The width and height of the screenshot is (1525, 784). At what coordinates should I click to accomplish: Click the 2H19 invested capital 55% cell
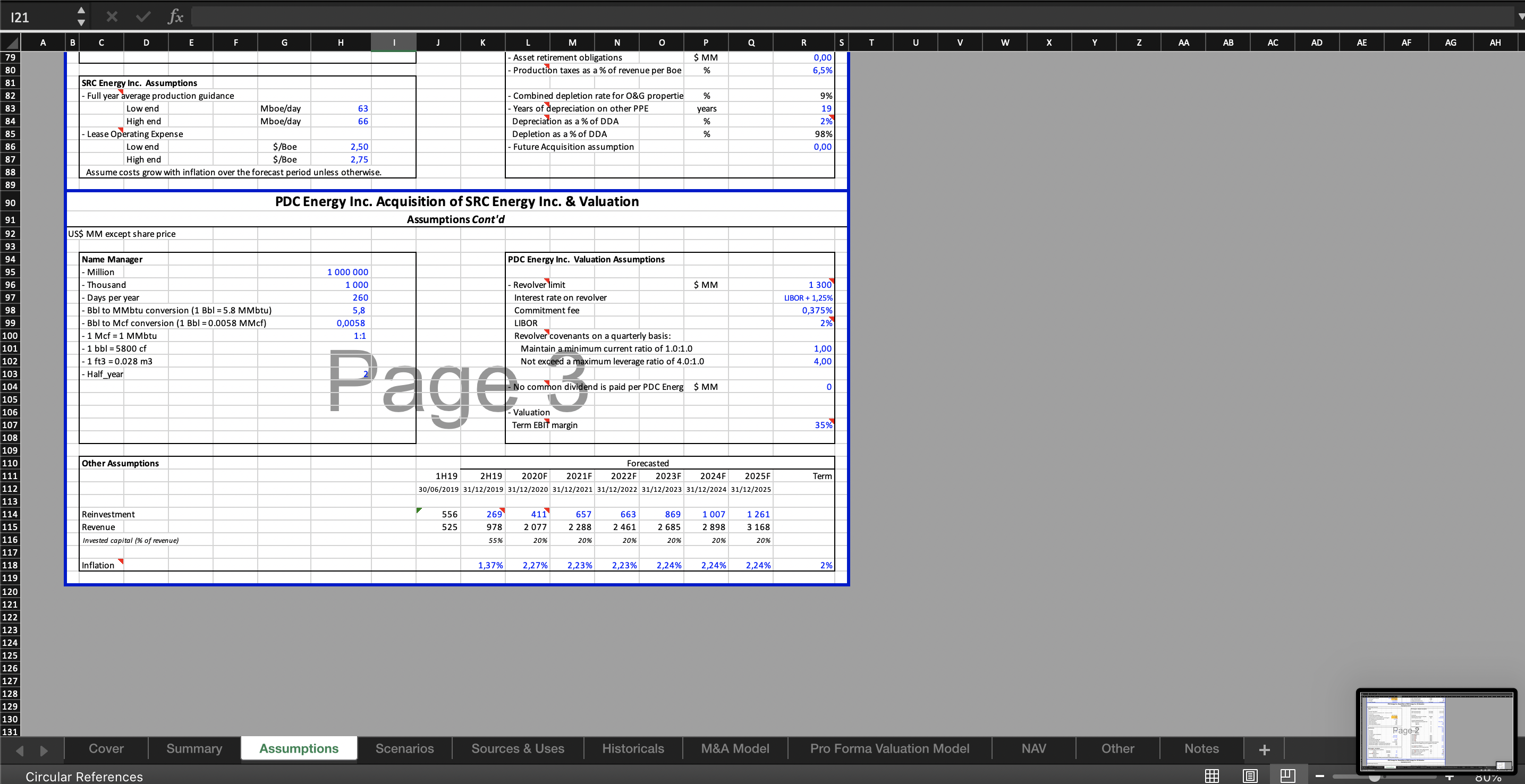(483, 540)
